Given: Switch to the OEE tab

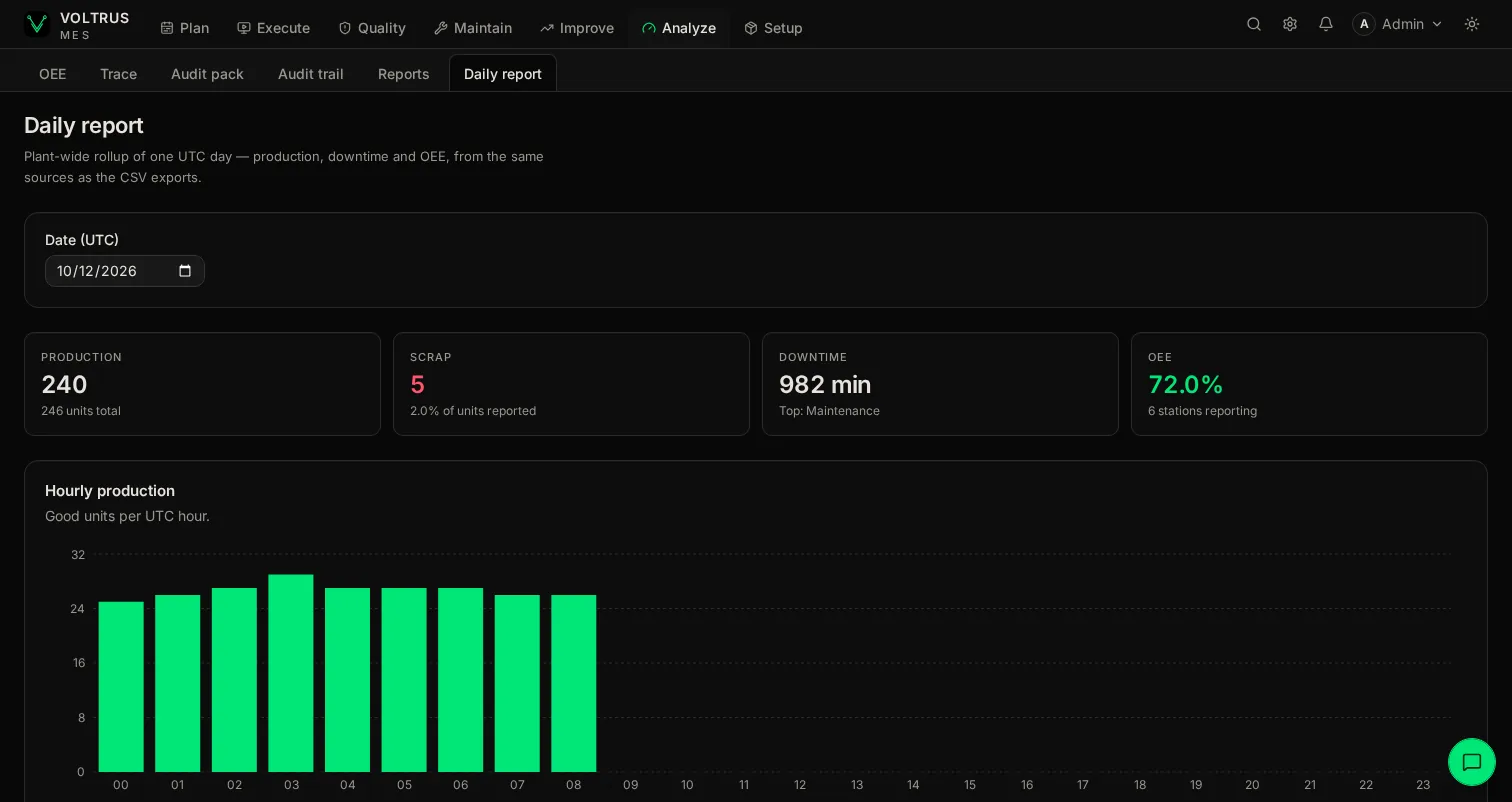Looking at the screenshot, I should [52, 74].
